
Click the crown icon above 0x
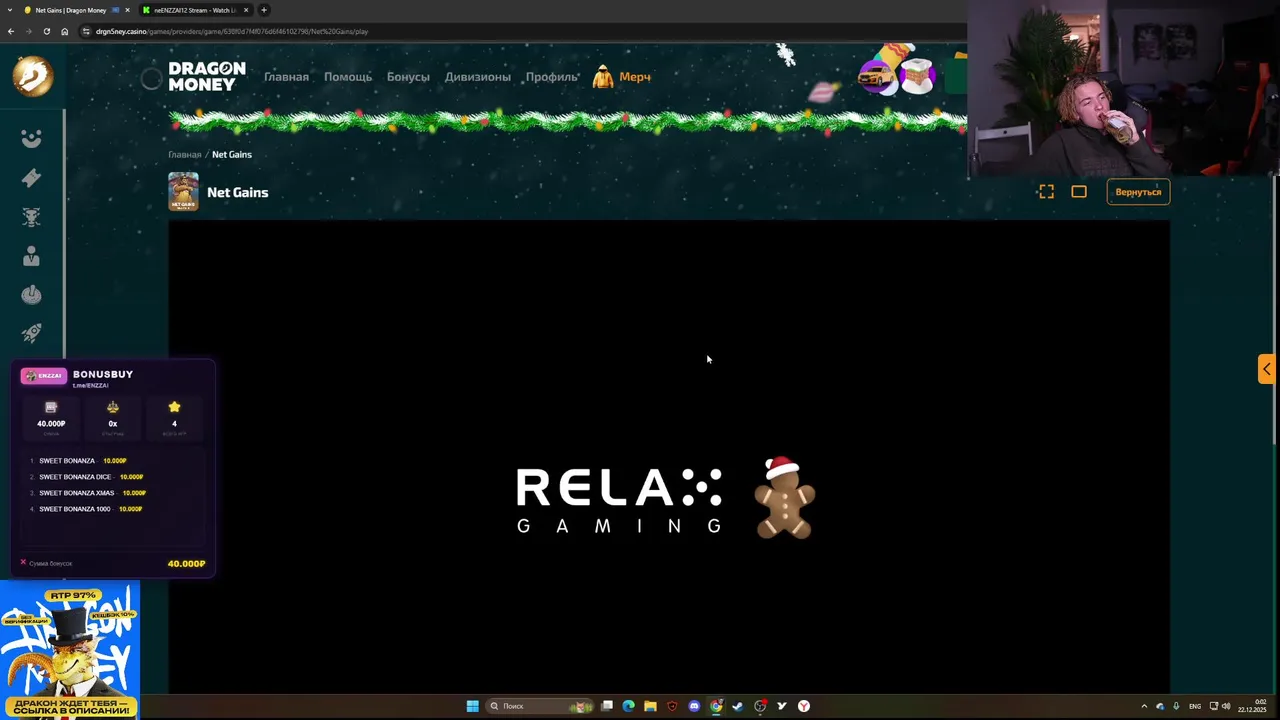coord(113,407)
